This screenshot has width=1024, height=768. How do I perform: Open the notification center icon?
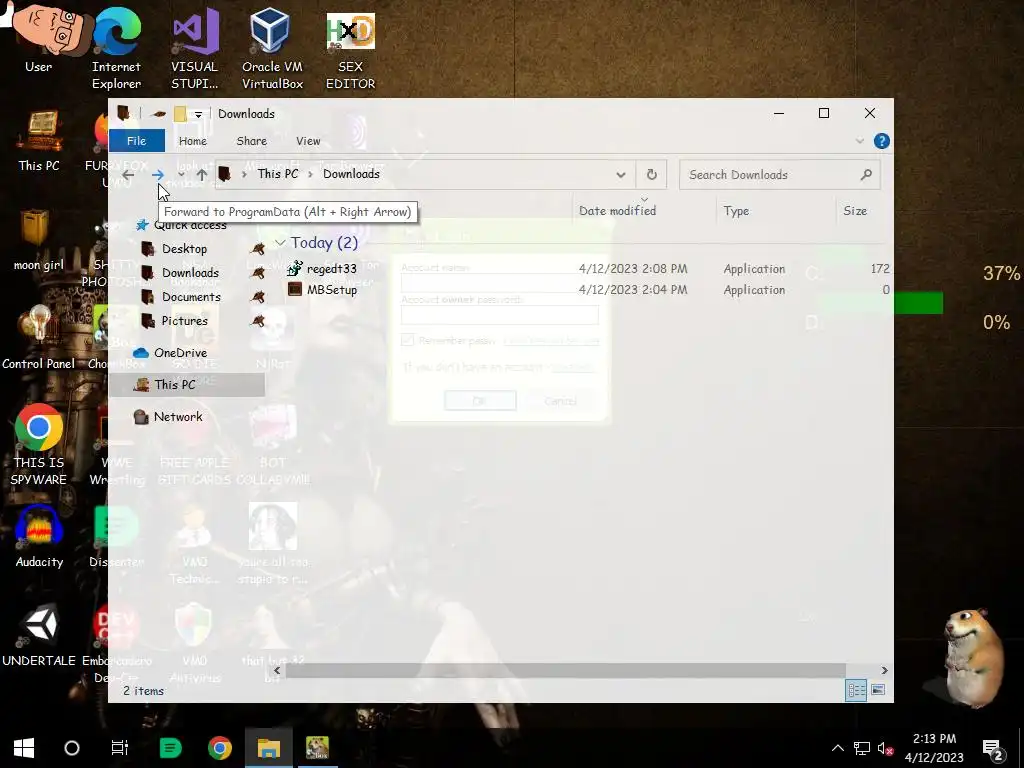pyautogui.click(x=993, y=748)
